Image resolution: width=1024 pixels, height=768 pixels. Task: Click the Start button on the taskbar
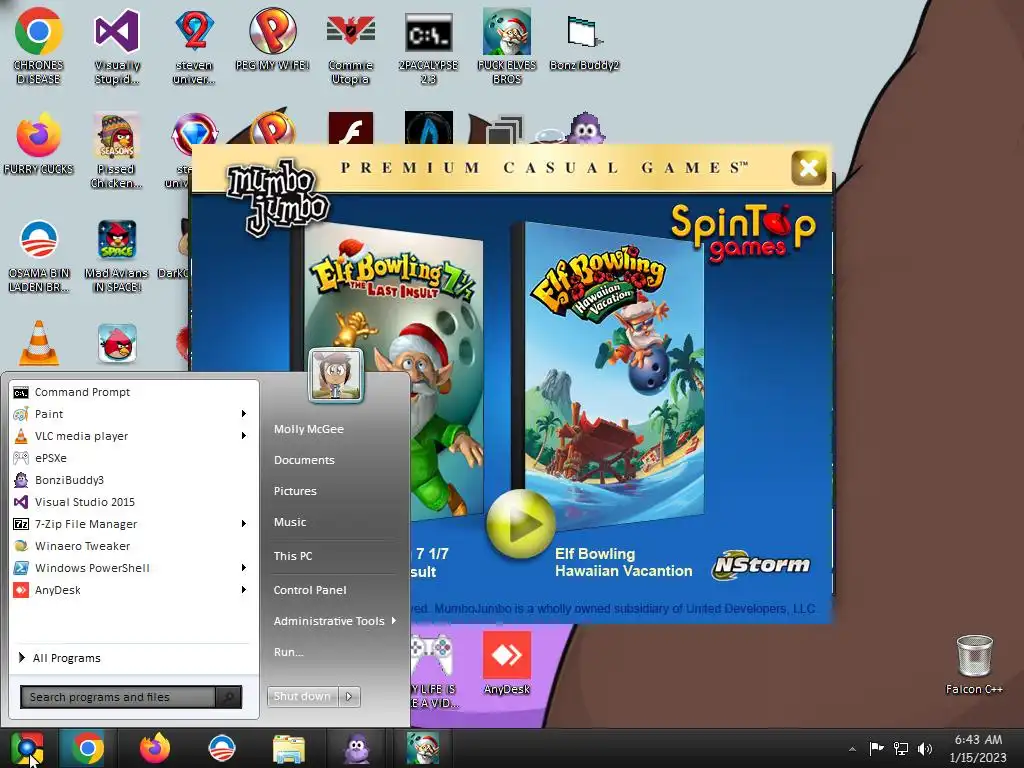27,748
